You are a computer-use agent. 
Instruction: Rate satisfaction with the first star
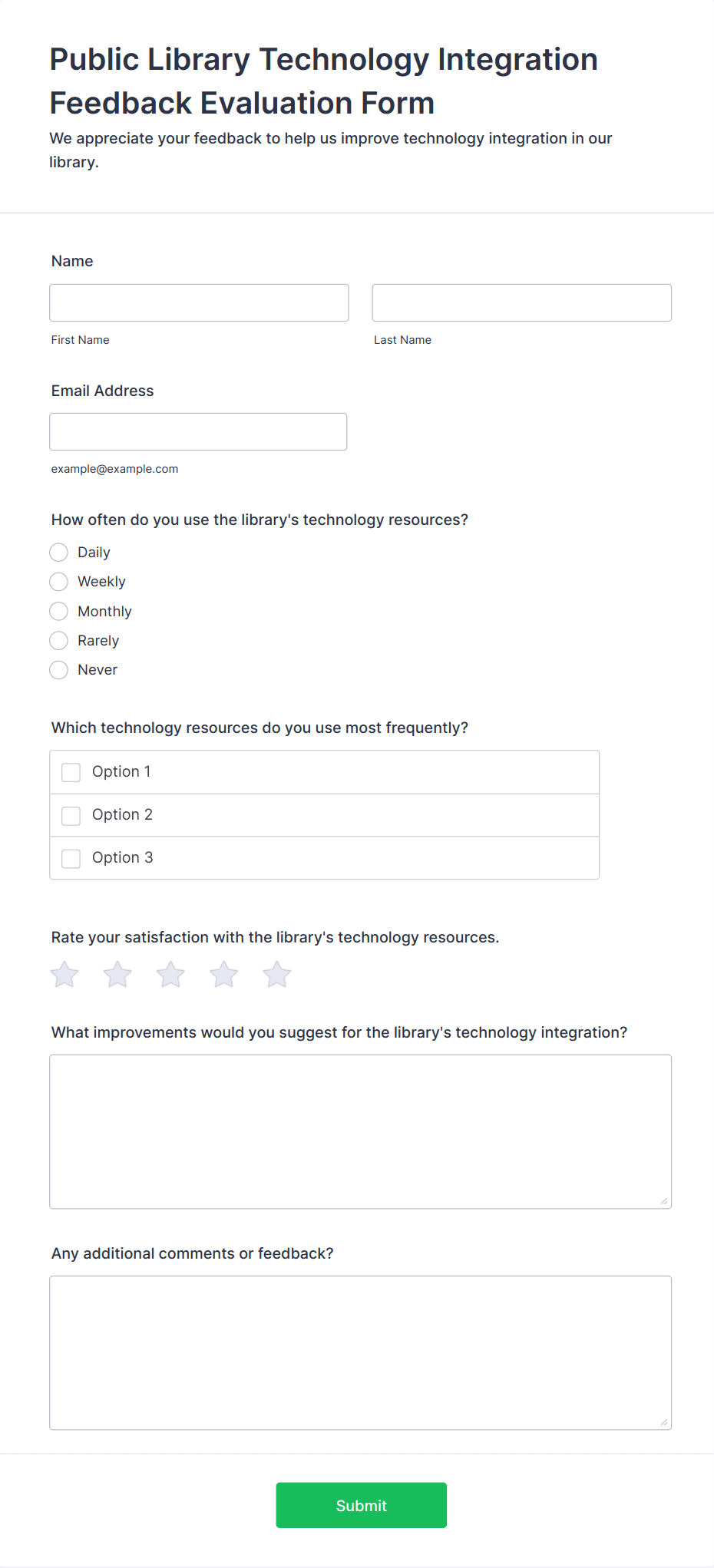tap(64, 975)
